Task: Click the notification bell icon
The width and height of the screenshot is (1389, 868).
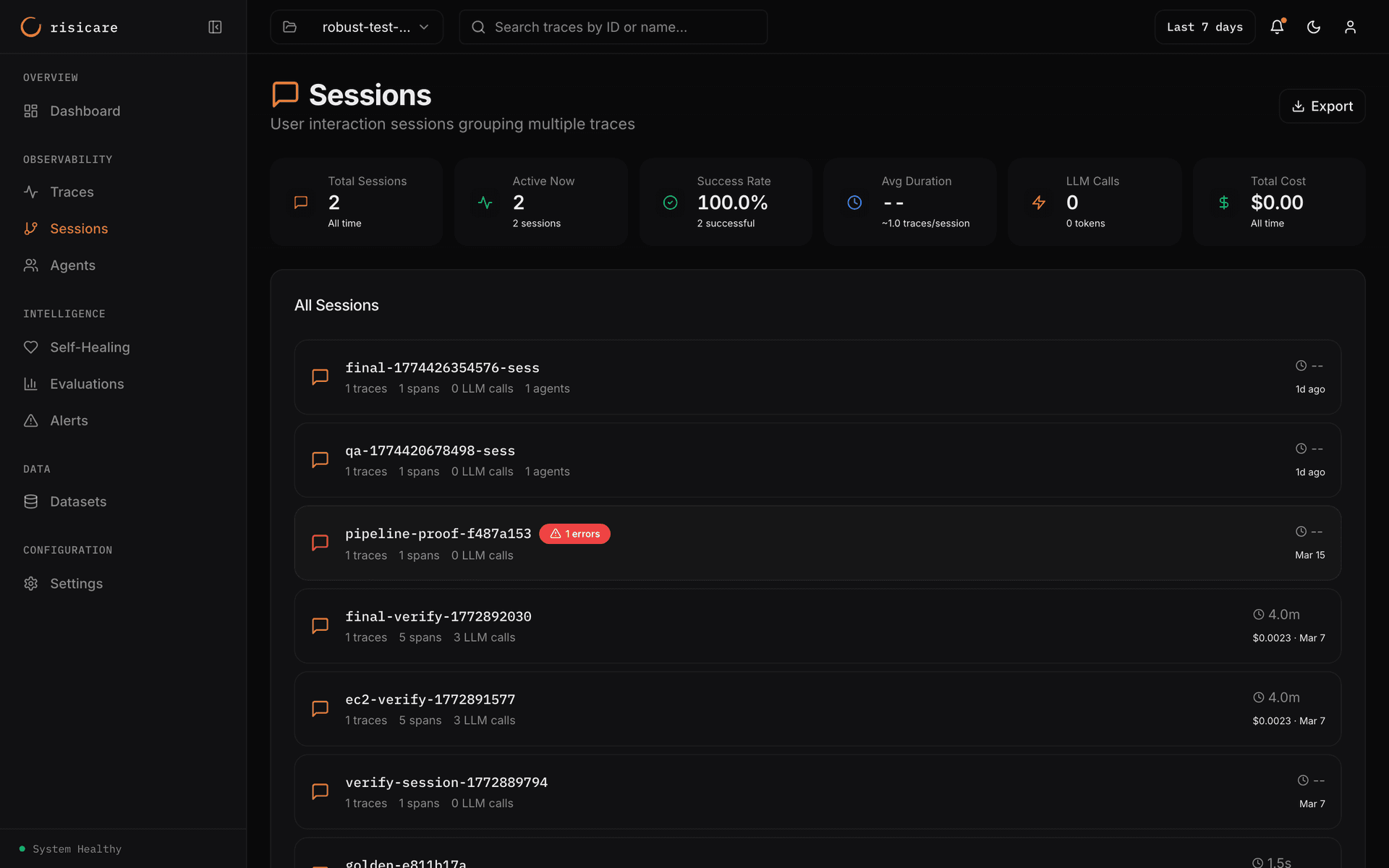Action: pos(1277,27)
